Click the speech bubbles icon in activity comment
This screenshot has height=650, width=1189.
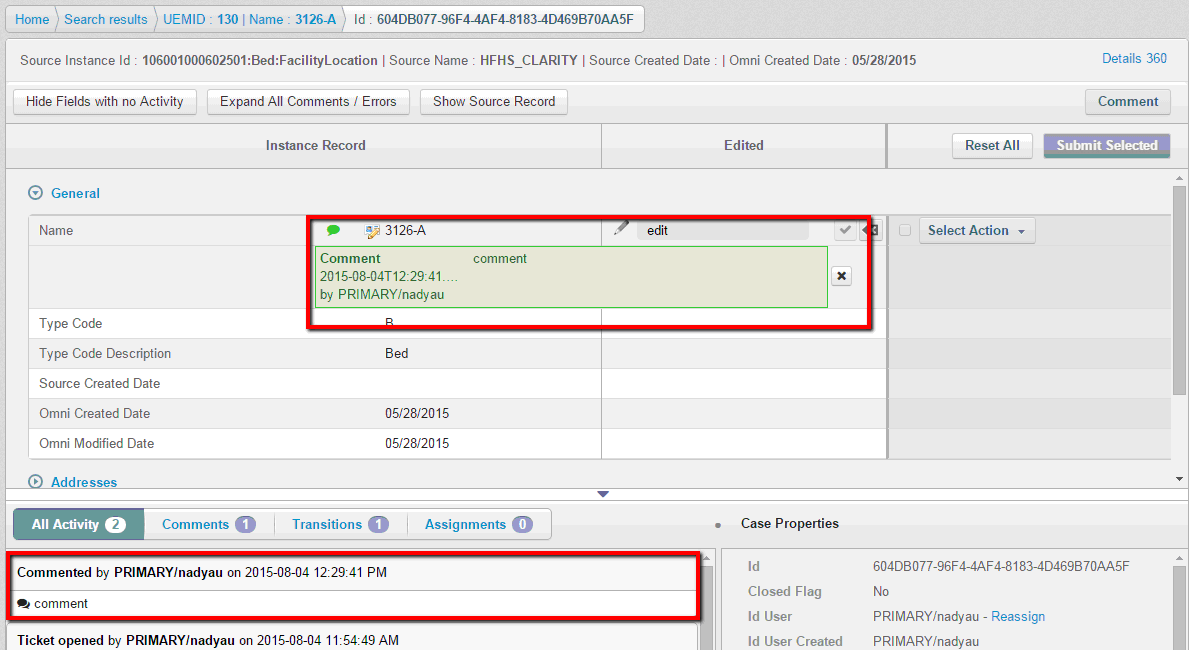(x=24, y=604)
